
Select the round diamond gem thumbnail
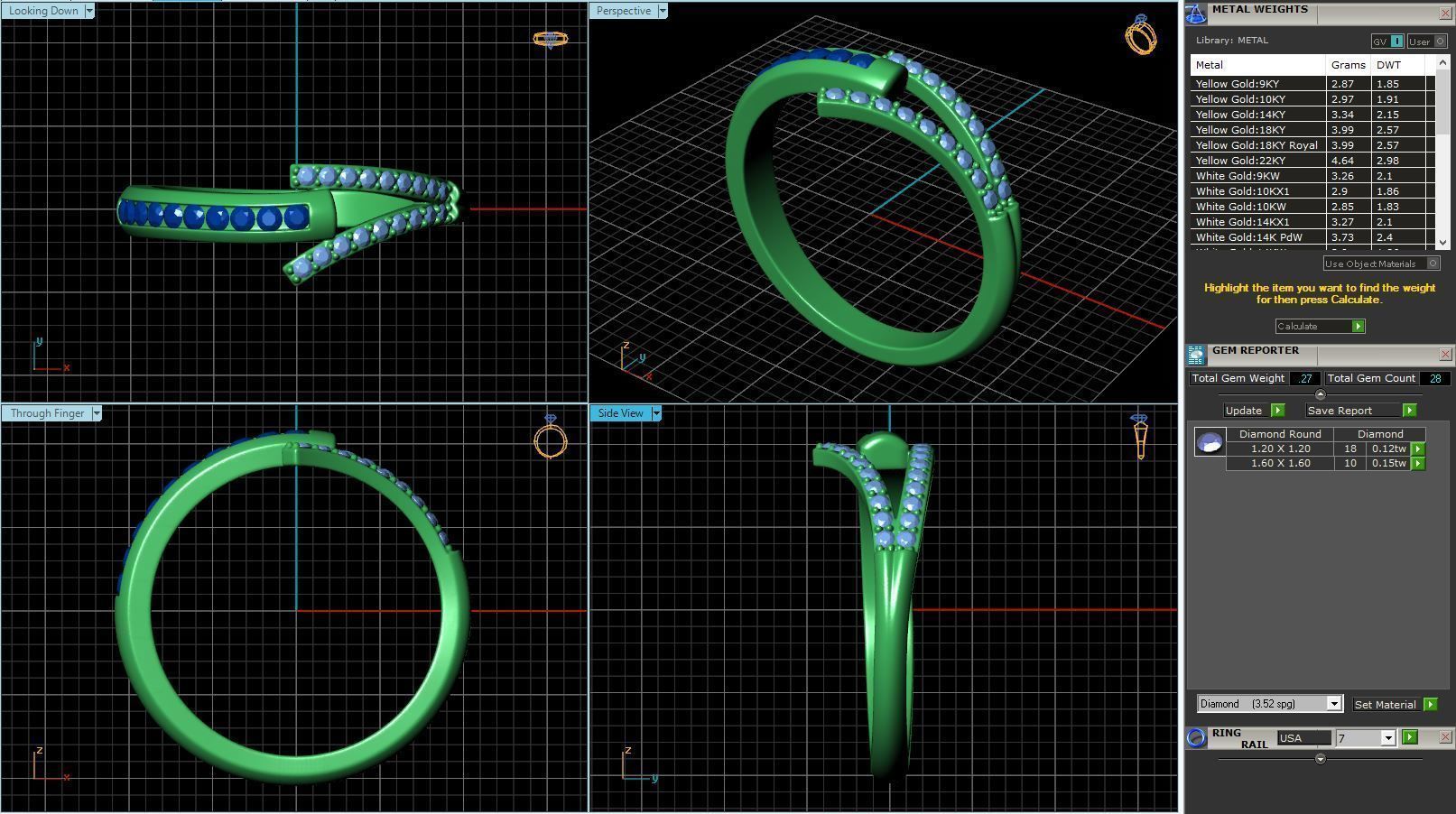[x=1210, y=442]
